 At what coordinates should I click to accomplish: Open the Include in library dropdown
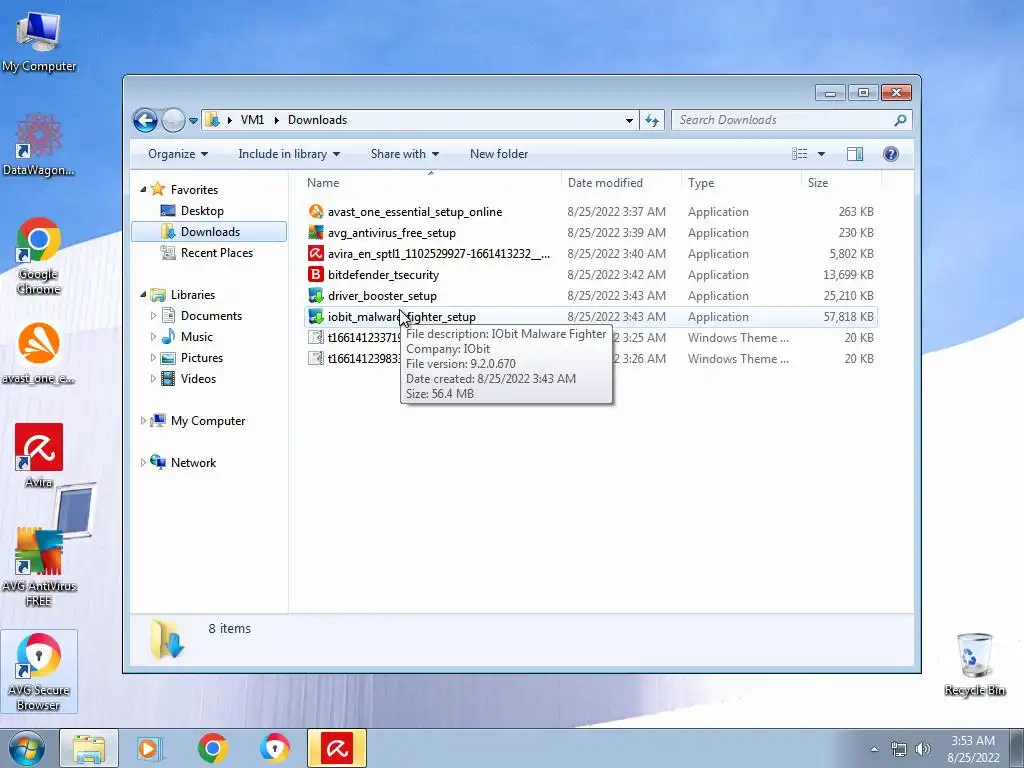coord(289,154)
